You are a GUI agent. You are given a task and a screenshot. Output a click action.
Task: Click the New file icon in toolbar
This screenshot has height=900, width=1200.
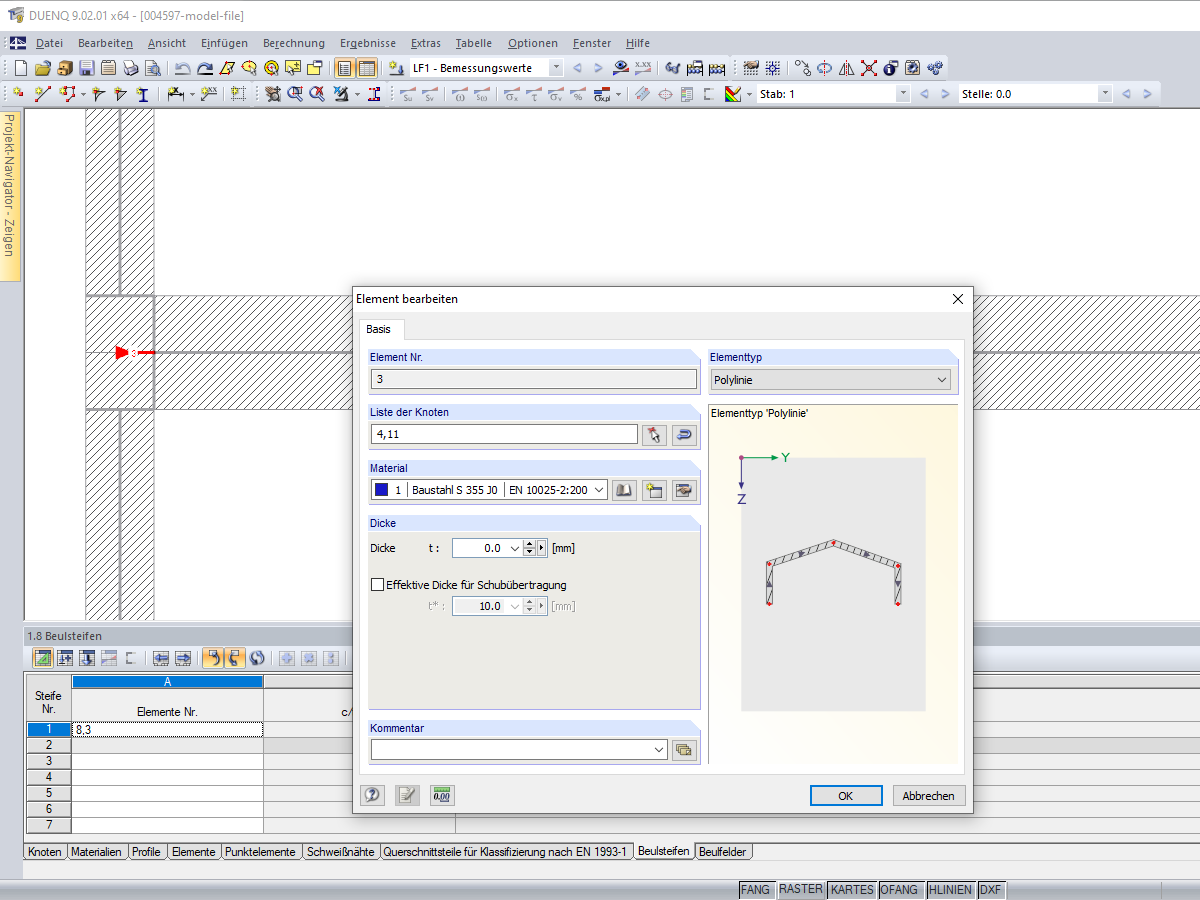pos(21,68)
